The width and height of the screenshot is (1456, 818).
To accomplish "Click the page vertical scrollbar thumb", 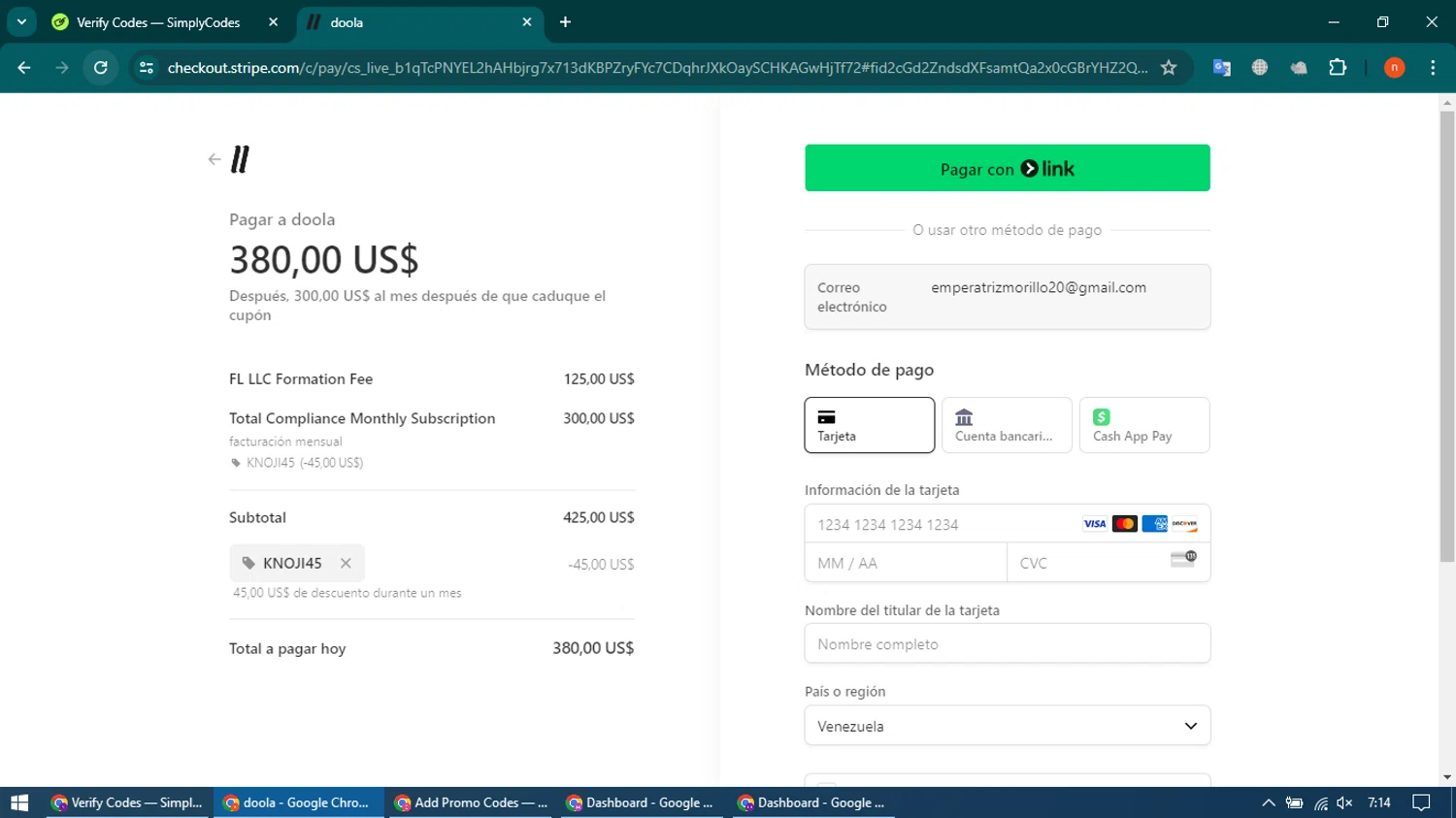I will click(x=1447, y=336).
